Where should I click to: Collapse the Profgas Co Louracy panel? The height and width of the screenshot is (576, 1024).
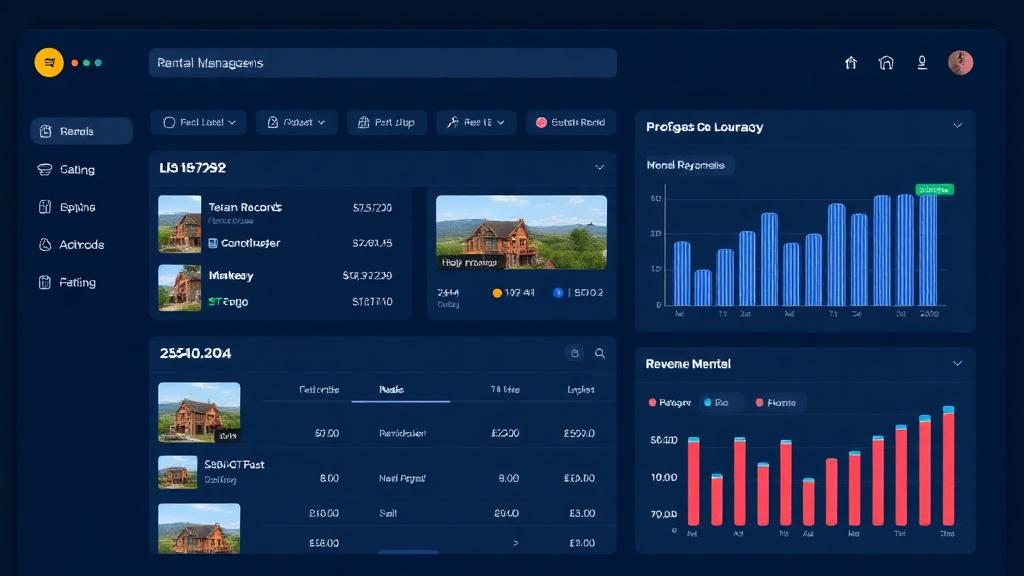[958, 127]
